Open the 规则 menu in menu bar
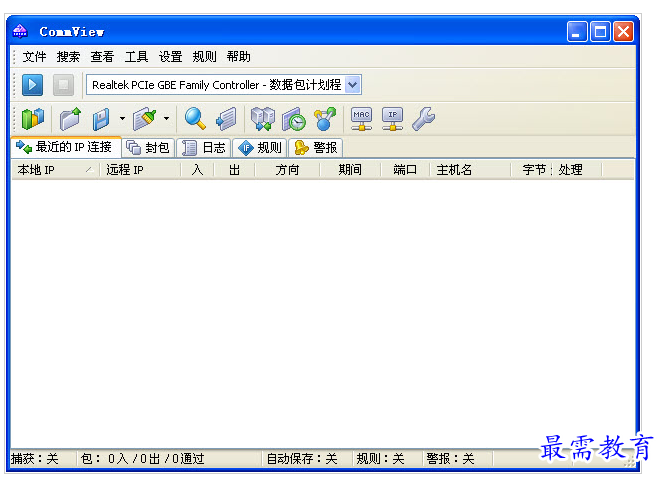Image resolution: width=662 pixels, height=479 pixels. click(x=204, y=57)
